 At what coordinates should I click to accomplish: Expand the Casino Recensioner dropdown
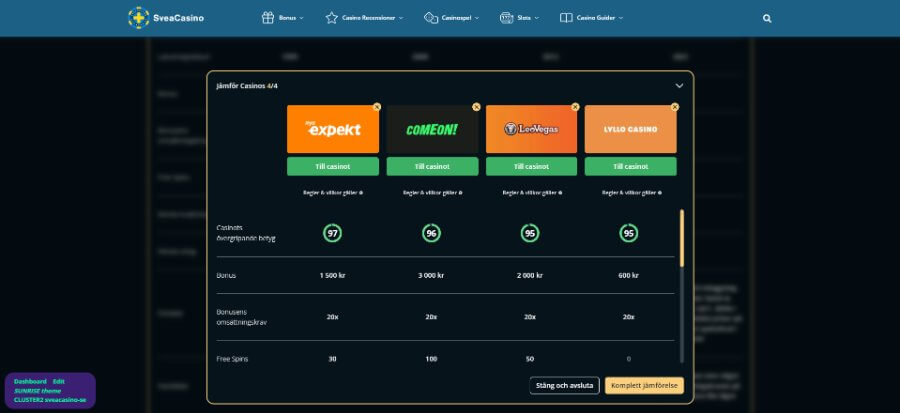pos(401,18)
